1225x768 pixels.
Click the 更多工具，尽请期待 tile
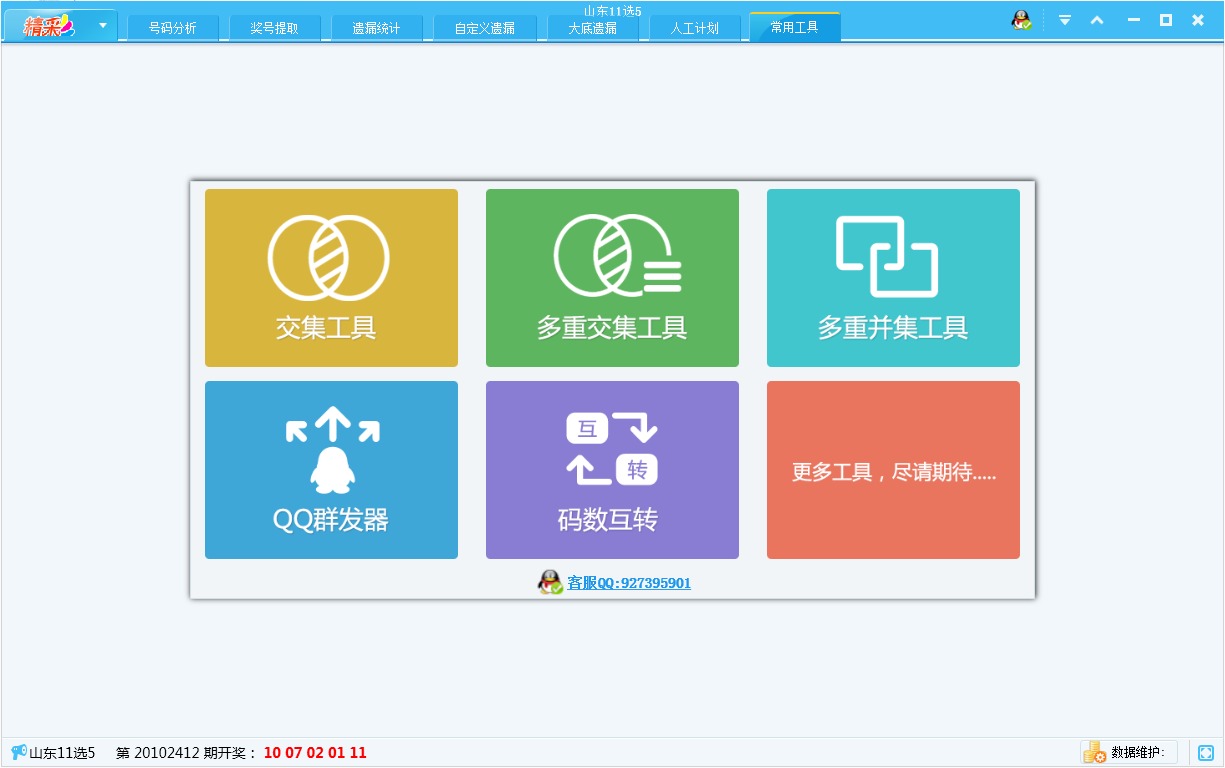[x=893, y=470]
